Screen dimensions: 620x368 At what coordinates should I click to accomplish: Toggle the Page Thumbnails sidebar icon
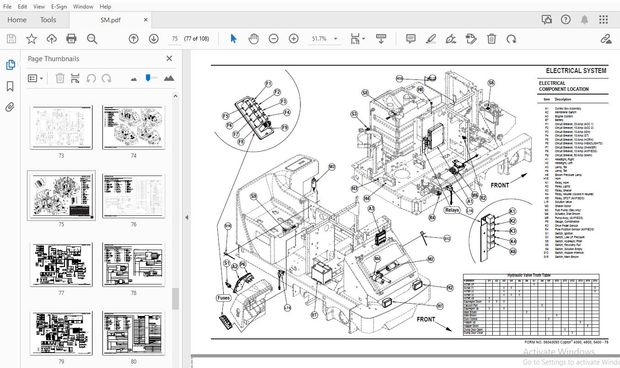click(x=10, y=65)
